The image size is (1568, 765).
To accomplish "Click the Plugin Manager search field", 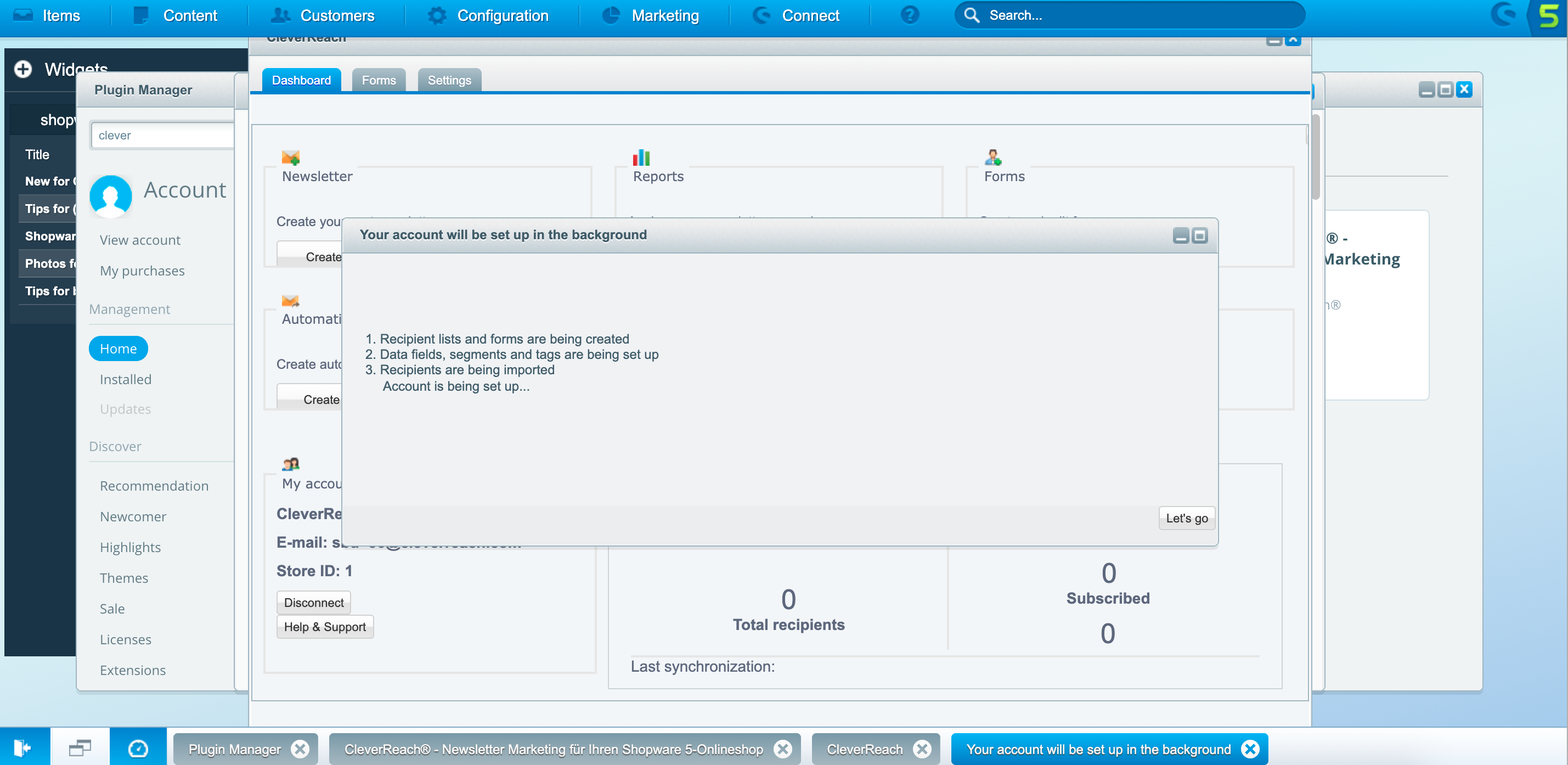I will click(162, 135).
